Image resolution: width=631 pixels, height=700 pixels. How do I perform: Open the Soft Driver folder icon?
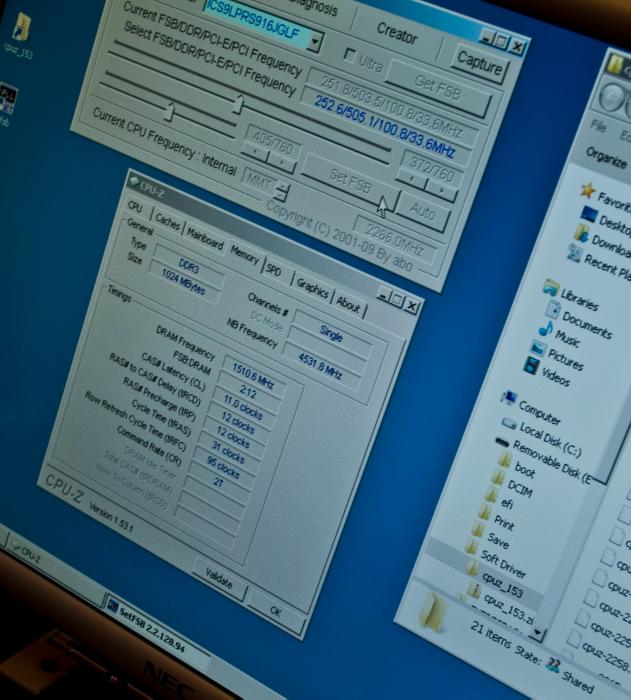pyautogui.click(x=470, y=547)
